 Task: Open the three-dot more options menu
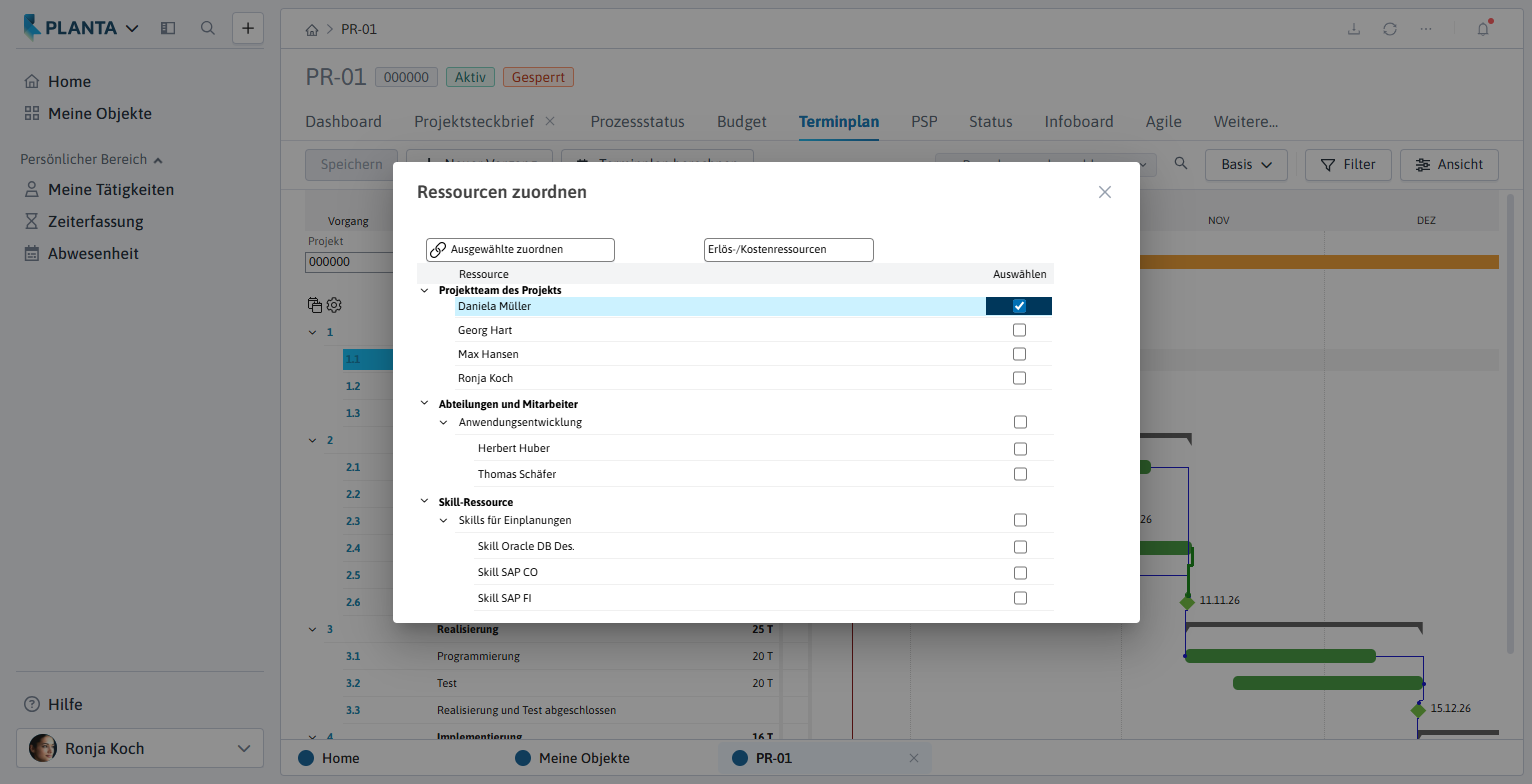click(1426, 29)
